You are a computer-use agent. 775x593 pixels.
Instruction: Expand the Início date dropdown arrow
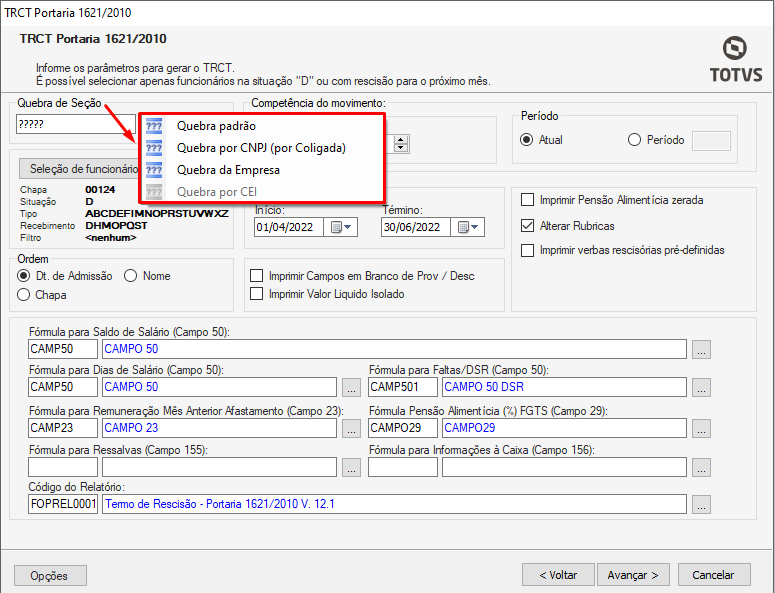tap(348, 227)
